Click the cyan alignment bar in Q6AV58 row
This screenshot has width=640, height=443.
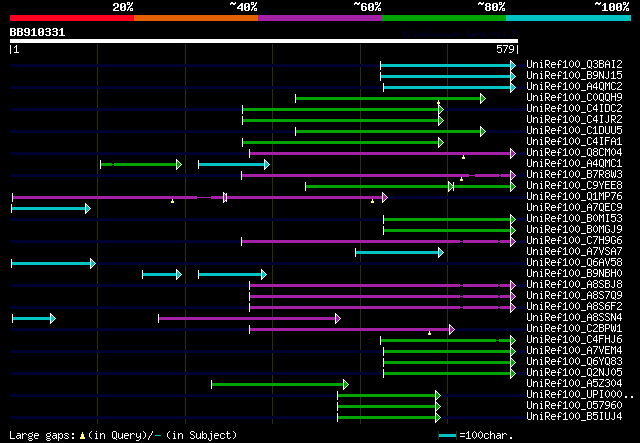(x=53, y=264)
